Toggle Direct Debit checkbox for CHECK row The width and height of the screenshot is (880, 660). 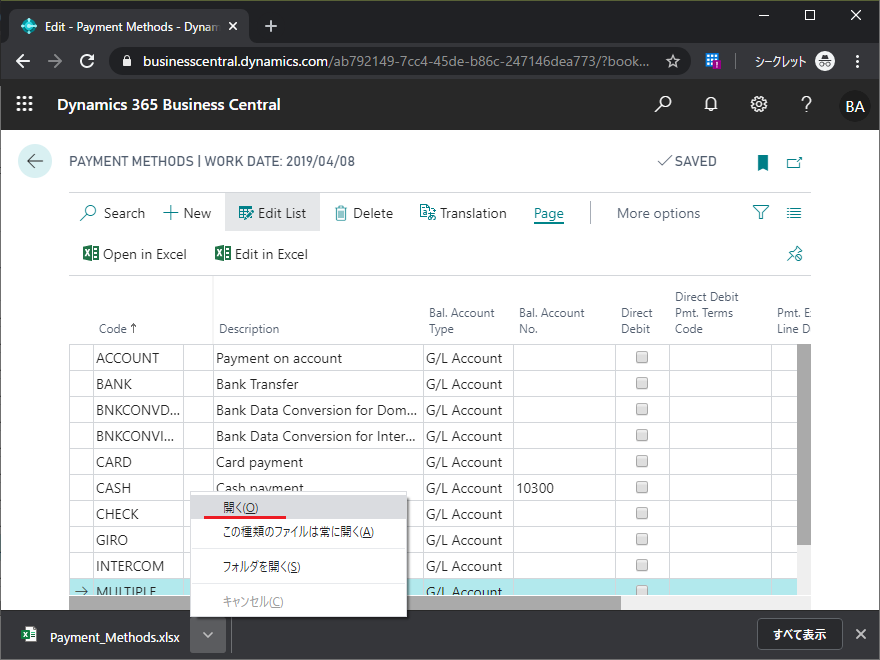642,513
